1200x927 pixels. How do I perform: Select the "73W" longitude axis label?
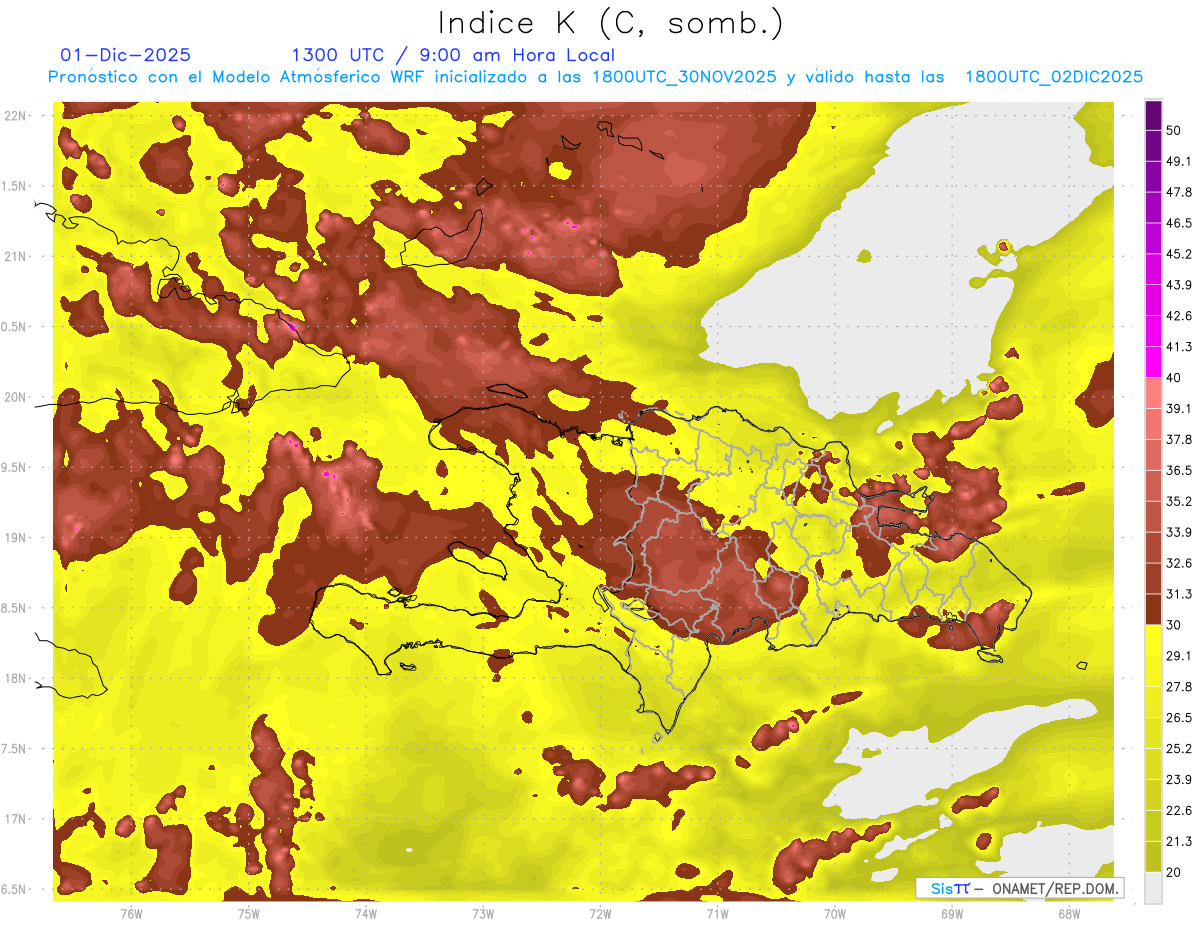click(483, 914)
